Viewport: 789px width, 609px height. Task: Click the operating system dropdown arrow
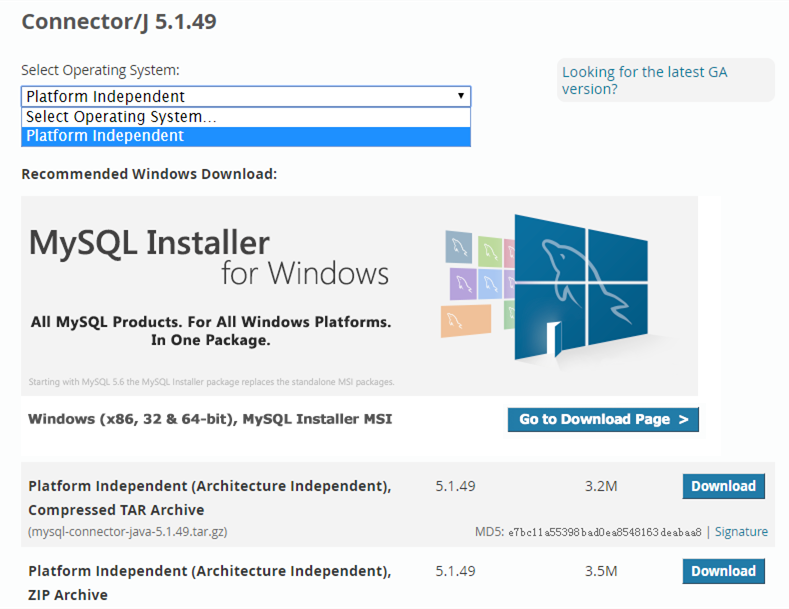pyautogui.click(x=461, y=96)
